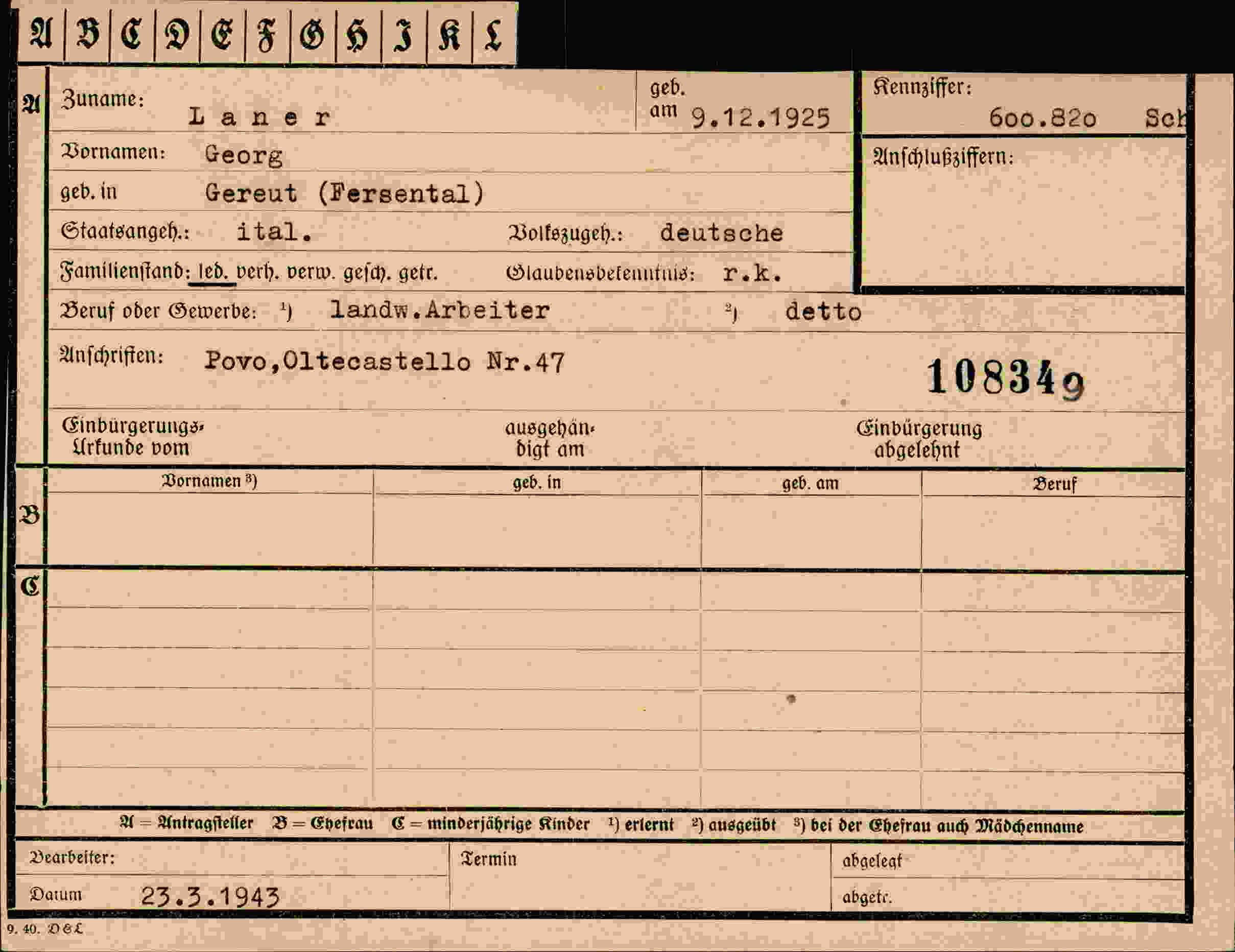Click 'ausgehändigt am' label
1235x952 pixels.
point(550,439)
